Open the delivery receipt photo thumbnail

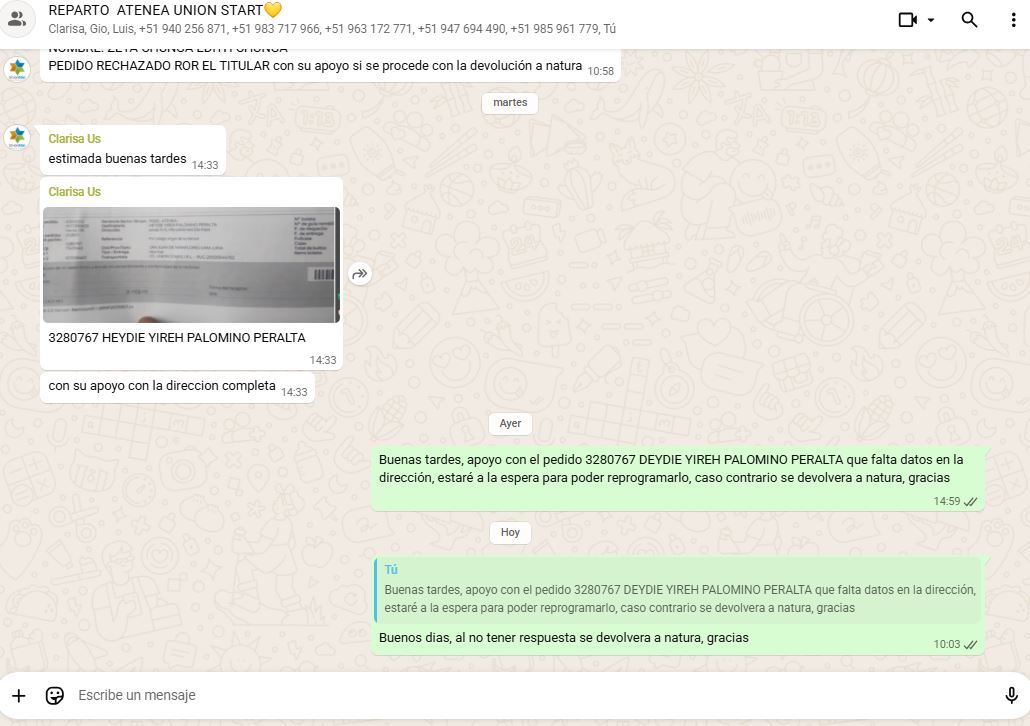pyautogui.click(x=191, y=264)
